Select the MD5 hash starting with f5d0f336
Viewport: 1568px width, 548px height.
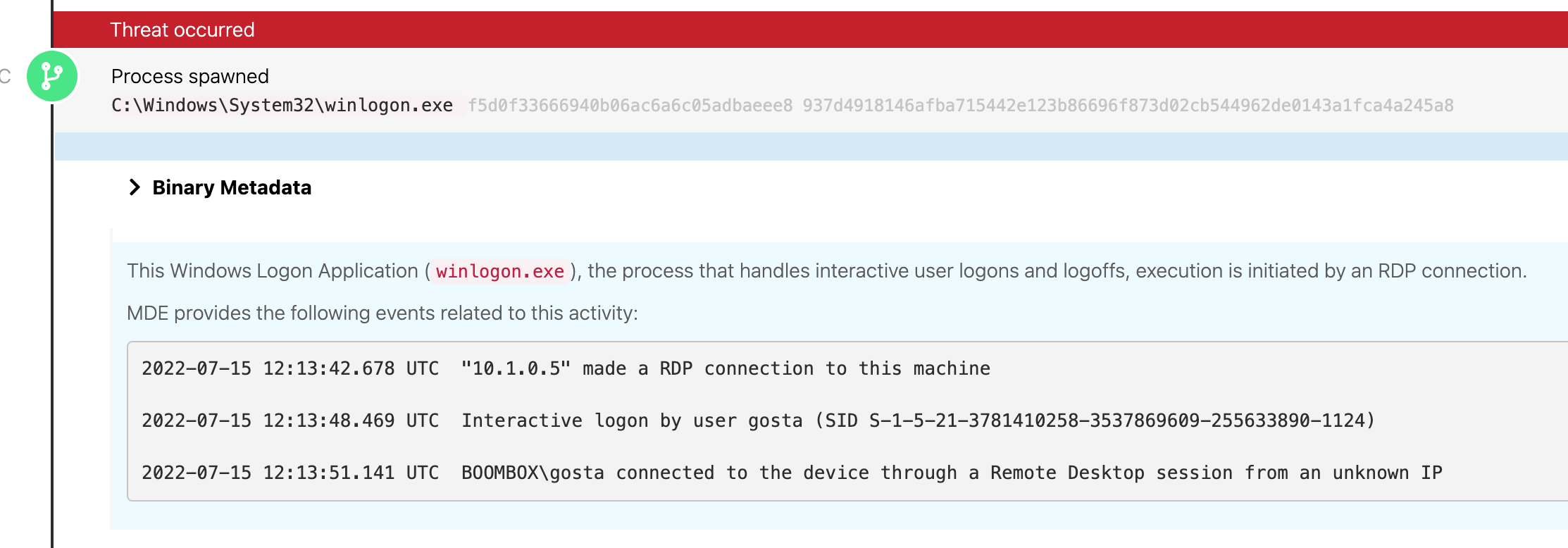point(630,106)
